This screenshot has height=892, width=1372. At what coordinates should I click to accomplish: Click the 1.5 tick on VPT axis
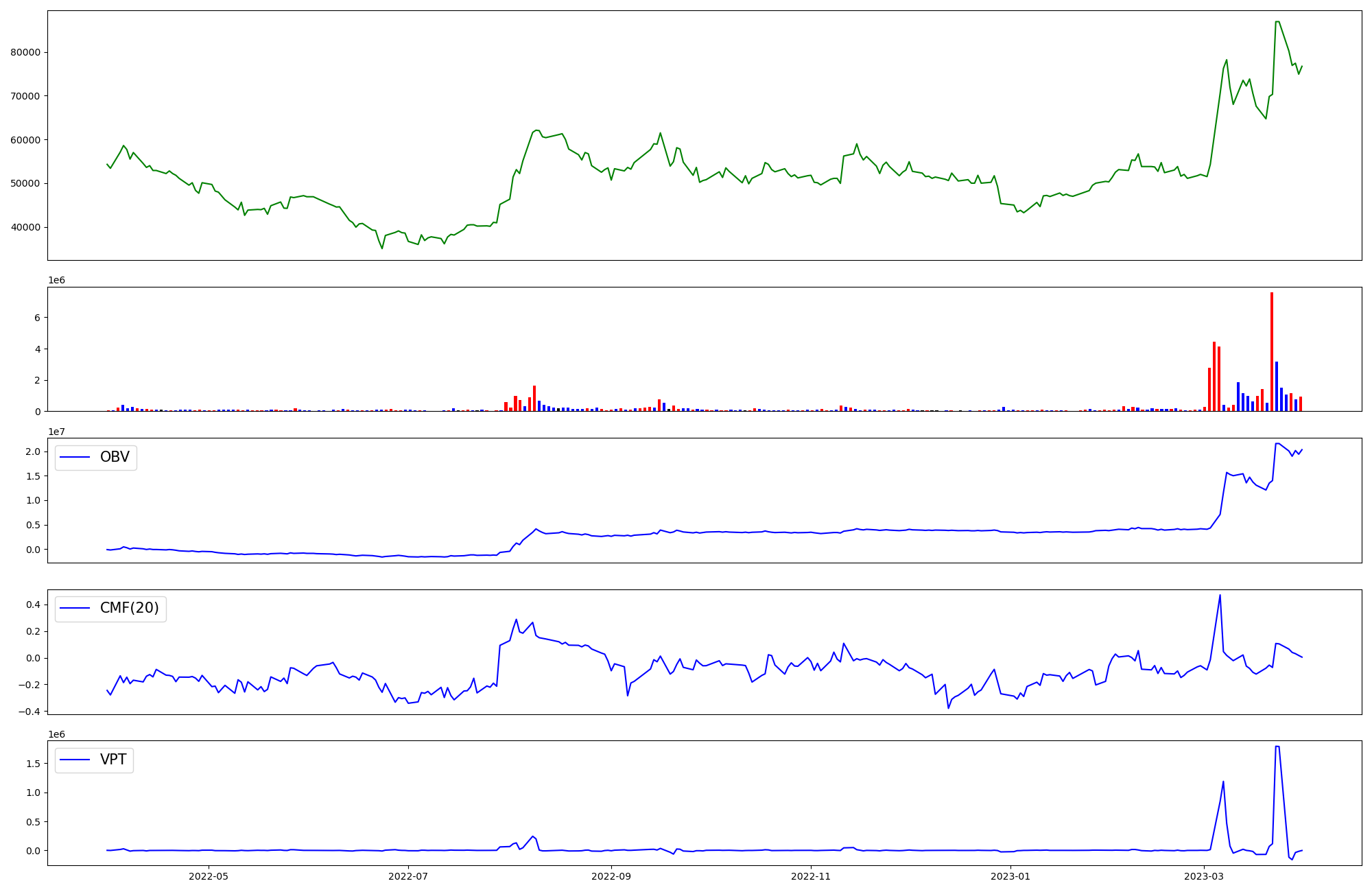pos(33,764)
